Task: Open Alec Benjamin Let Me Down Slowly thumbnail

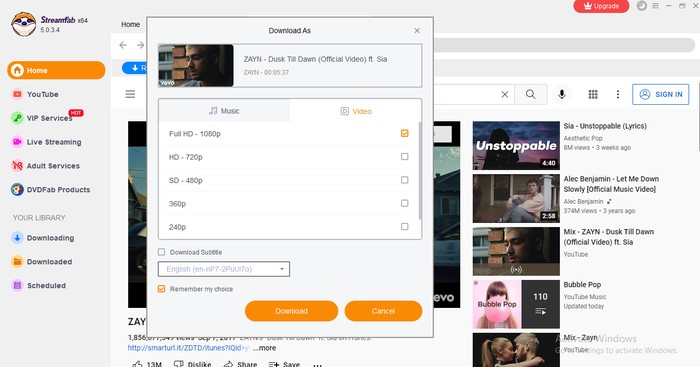Action: point(516,199)
